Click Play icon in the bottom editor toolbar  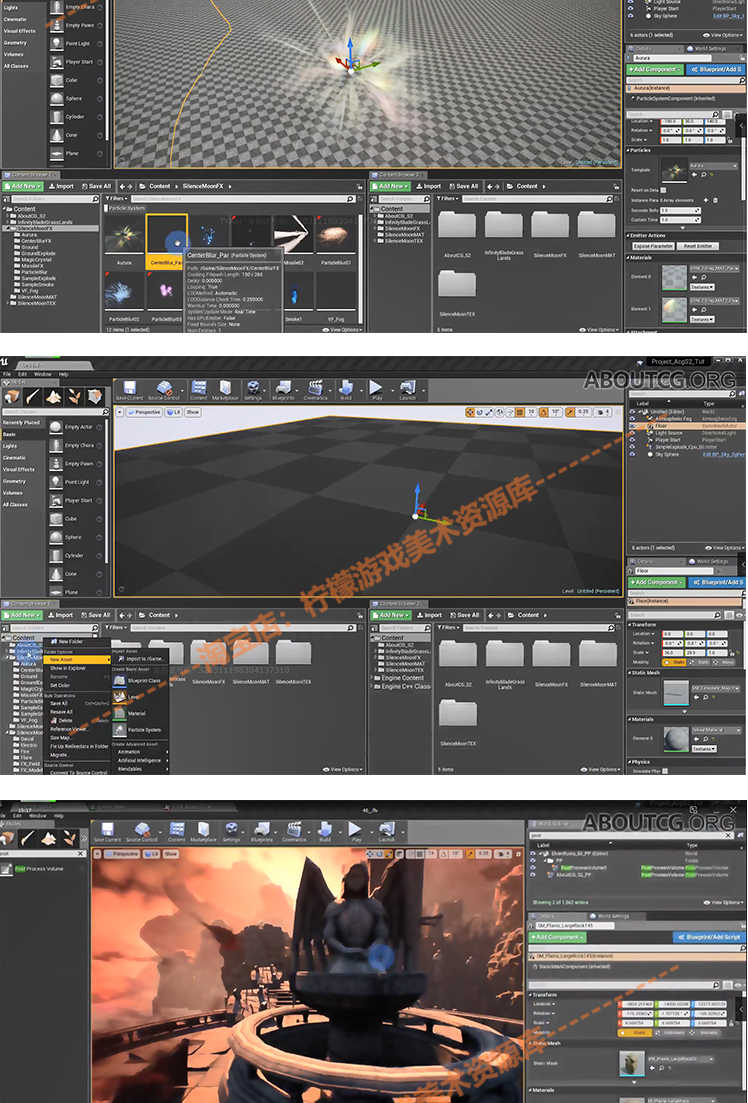355,831
